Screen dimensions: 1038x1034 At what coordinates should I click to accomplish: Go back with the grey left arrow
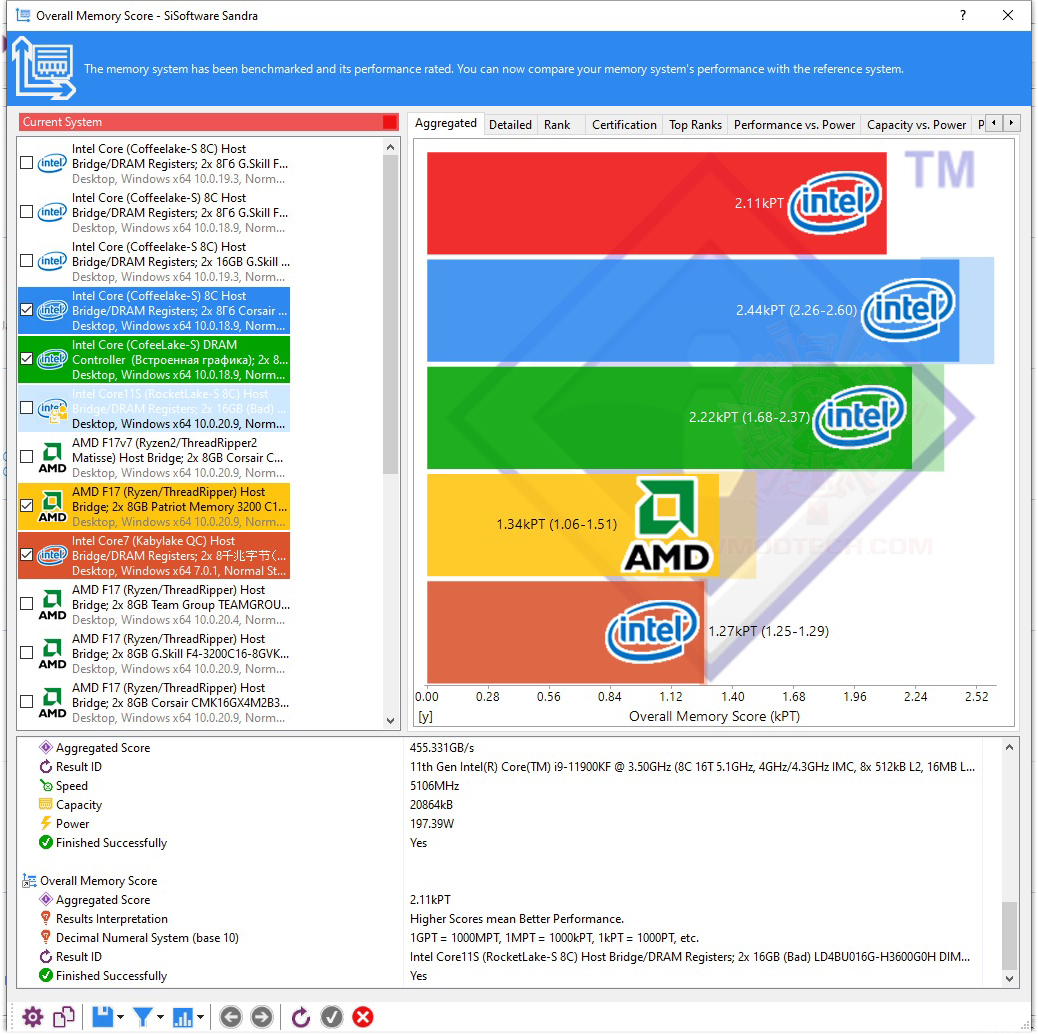(230, 1016)
